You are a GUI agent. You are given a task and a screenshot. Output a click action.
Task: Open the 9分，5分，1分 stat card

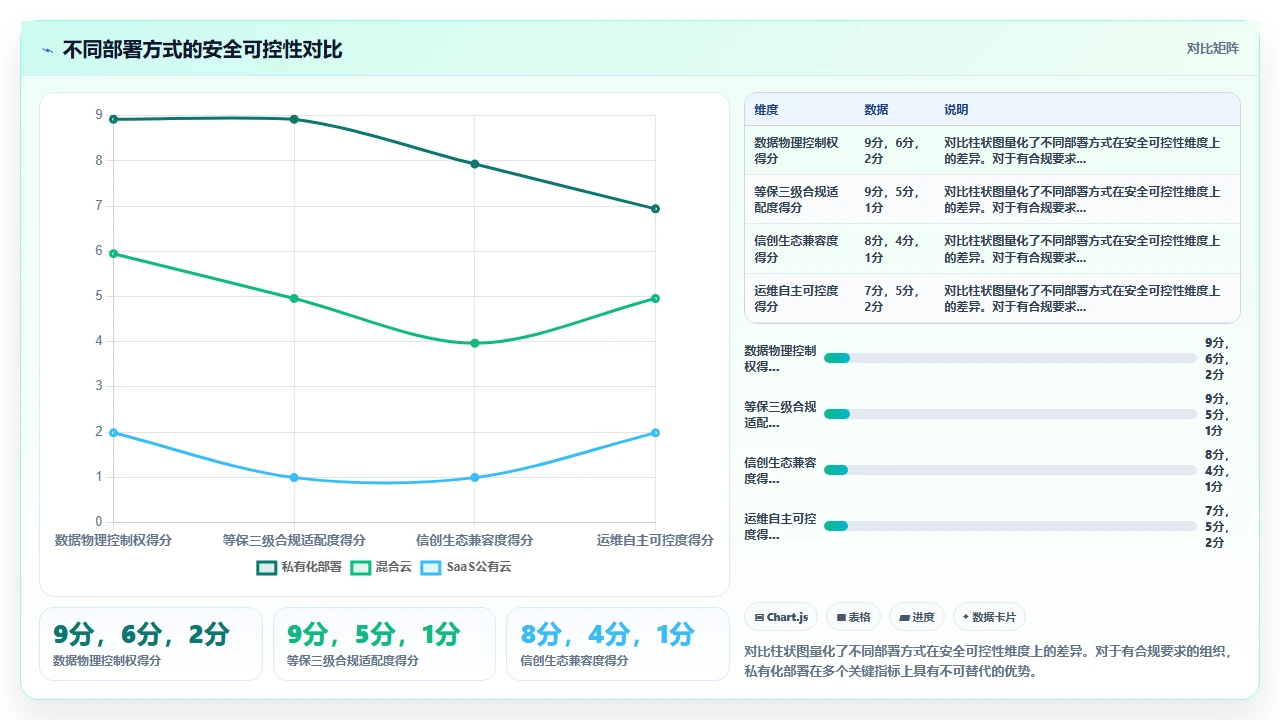pos(384,644)
